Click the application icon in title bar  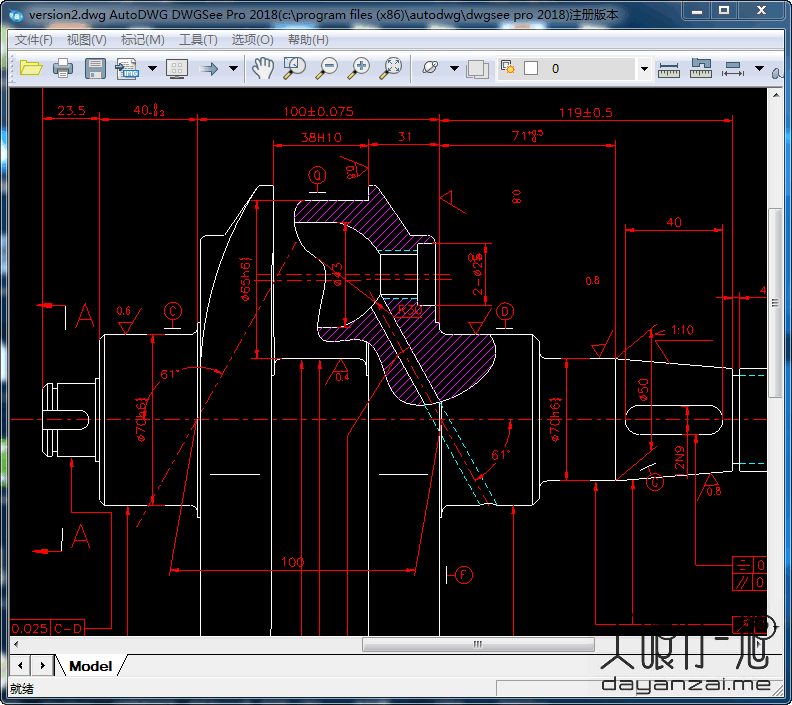click(x=16, y=15)
